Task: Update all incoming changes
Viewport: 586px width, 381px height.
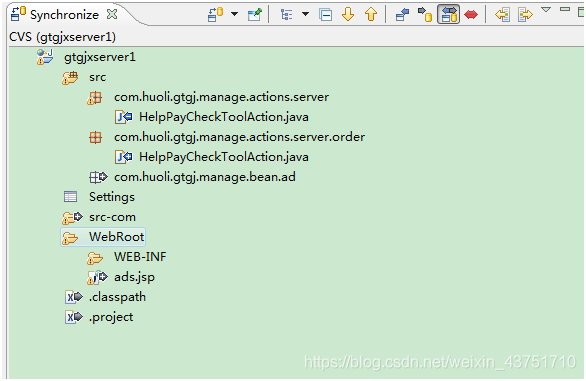Action: [502, 15]
